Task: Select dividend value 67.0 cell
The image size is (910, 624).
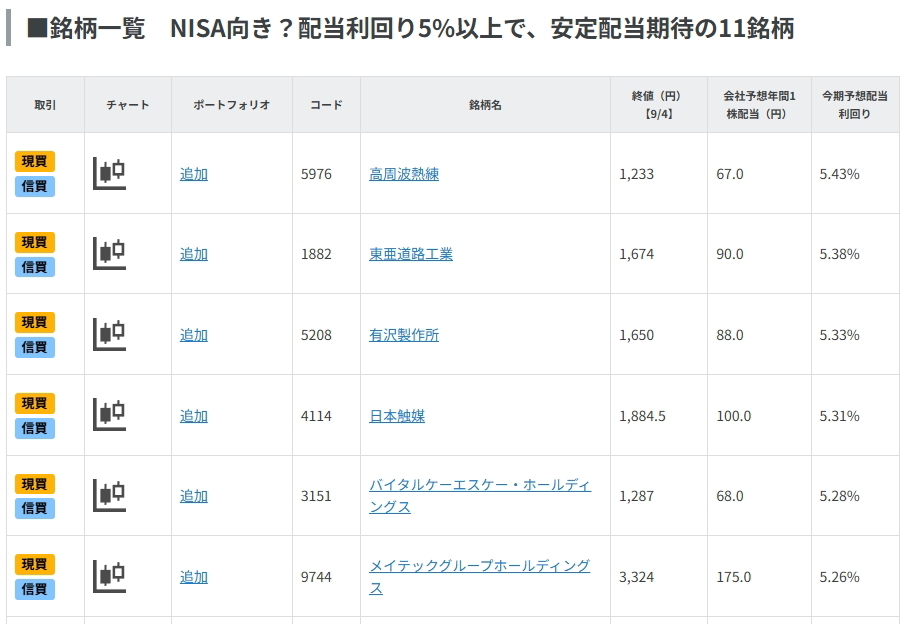Action: pyautogui.click(x=759, y=174)
